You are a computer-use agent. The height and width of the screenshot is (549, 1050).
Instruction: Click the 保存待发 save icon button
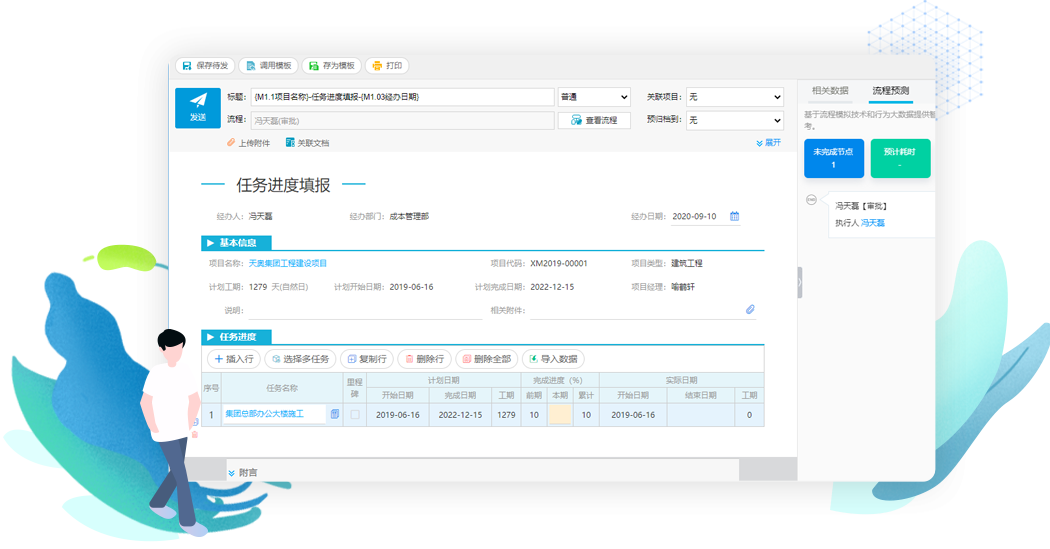click(x=205, y=66)
